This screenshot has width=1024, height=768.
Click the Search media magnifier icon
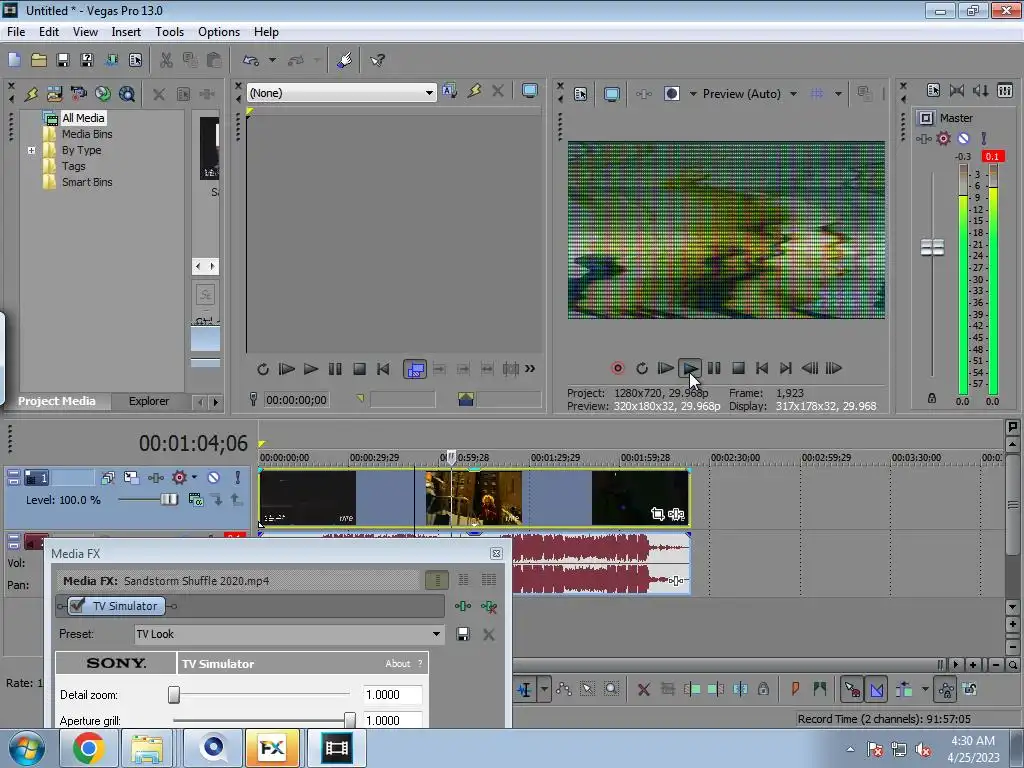coord(127,93)
